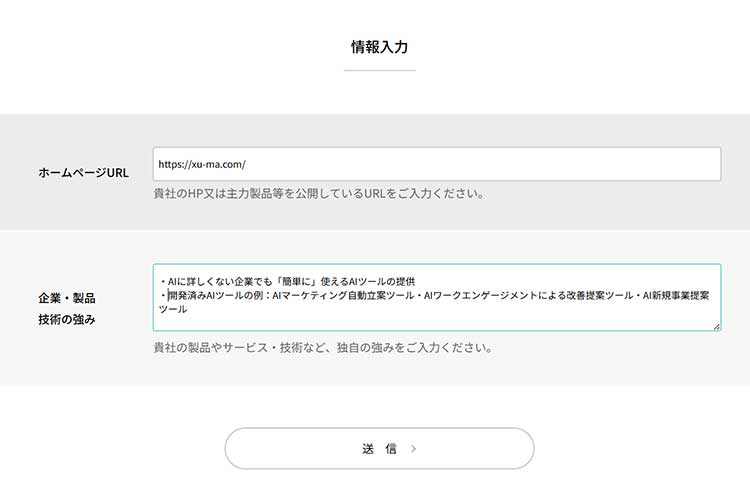Click the 企業・製品 技術の強み textarea
This screenshot has width=750, height=500.
pos(437,297)
